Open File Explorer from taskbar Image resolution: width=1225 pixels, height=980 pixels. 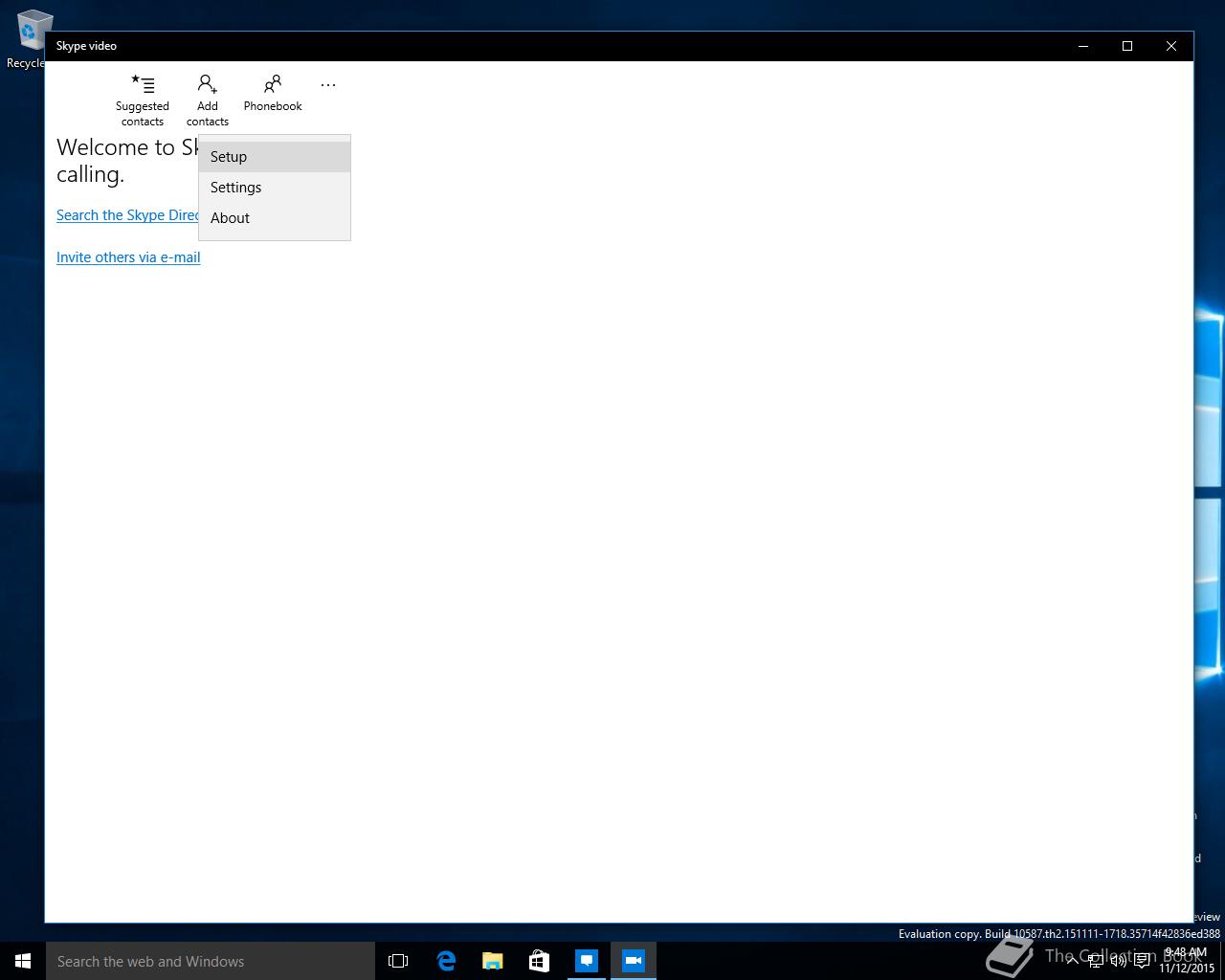coord(493,961)
